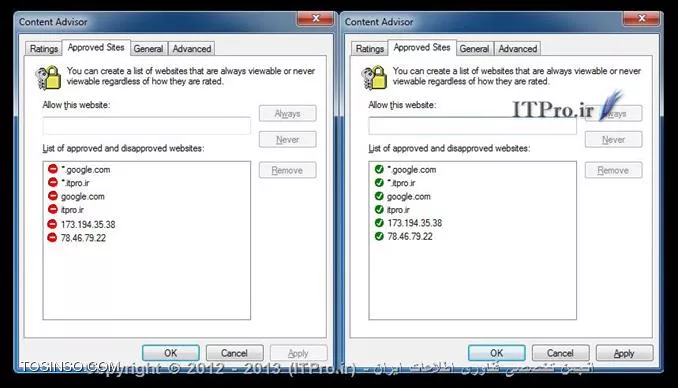
Task: Switch to General tab in left window
Action: pos(148,48)
